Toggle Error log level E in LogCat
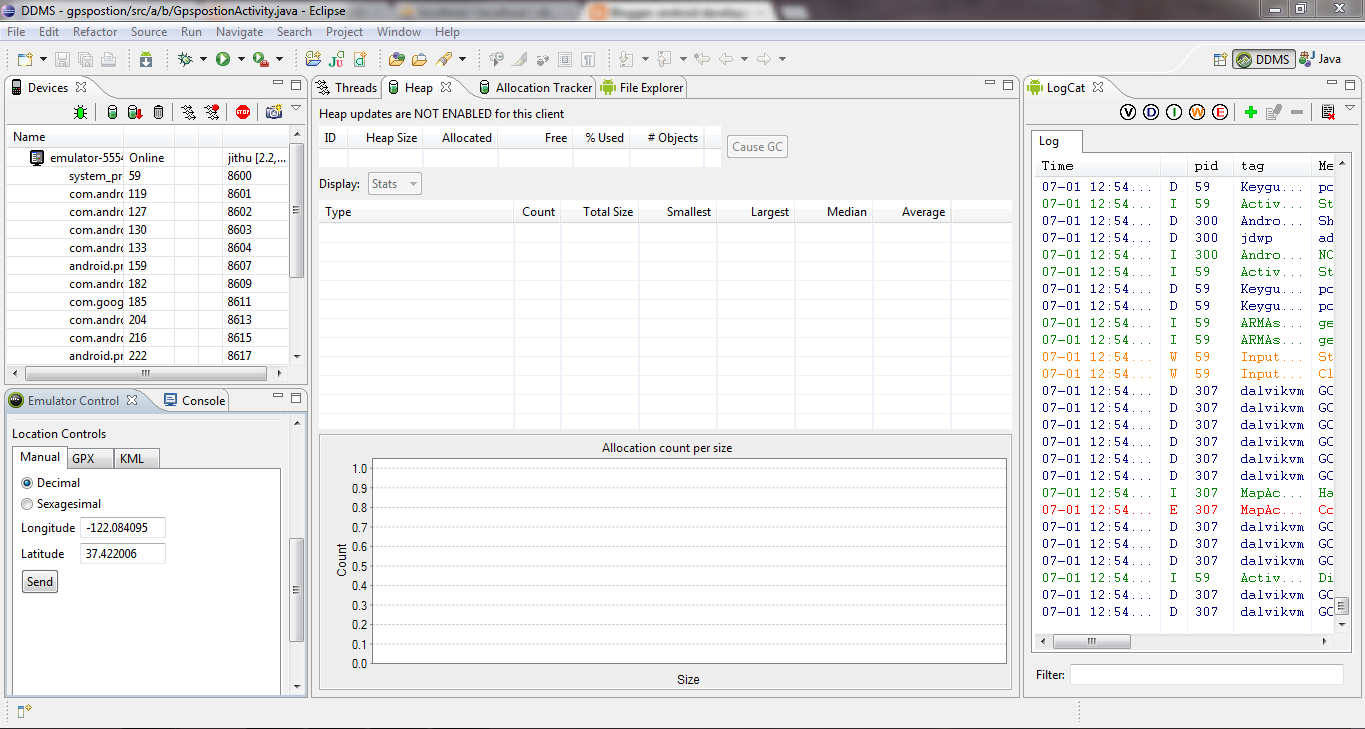Viewport: 1365px width, 729px height. click(1220, 112)
